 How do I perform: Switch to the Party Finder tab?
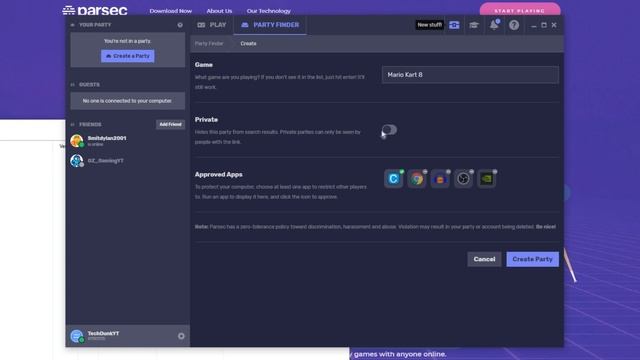click(x=270, y=25)
